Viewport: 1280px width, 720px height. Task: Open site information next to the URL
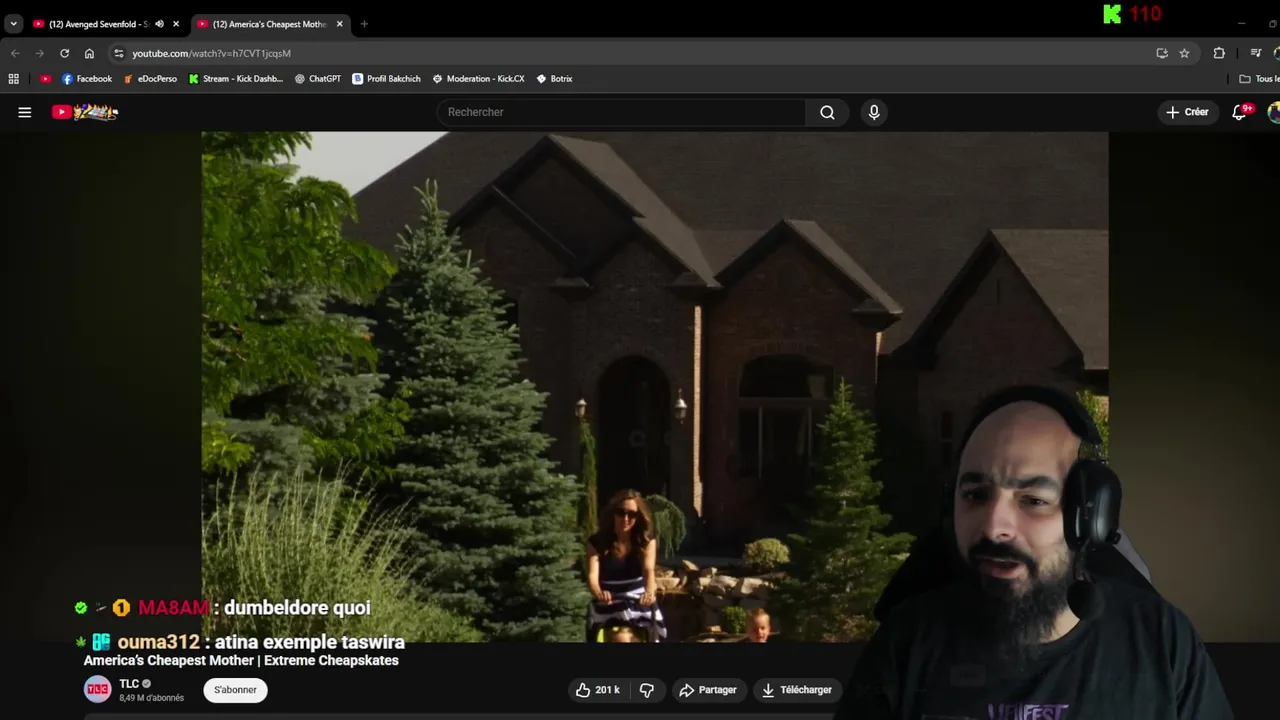[119, 53]
